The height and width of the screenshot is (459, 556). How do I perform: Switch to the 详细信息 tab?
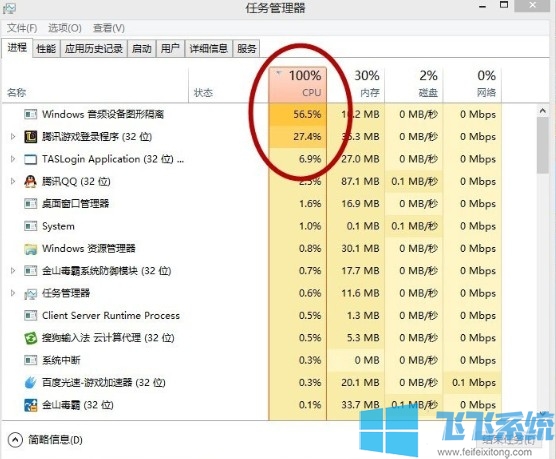pos(208,48)
